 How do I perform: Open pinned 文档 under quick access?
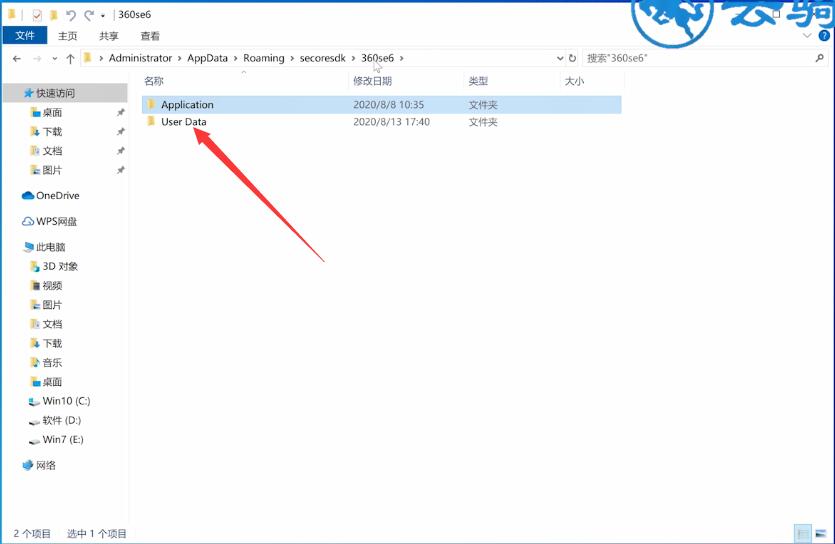(x=52, y=151)
